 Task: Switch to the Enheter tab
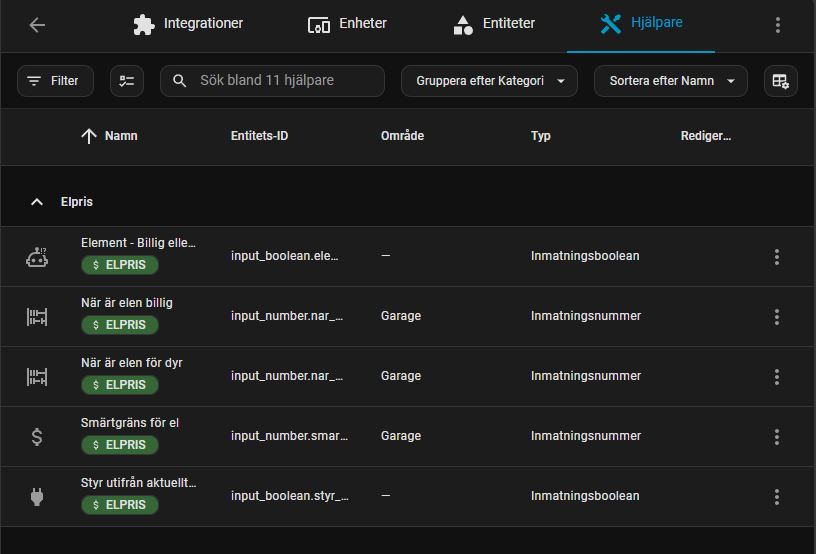tap(347, 24)
